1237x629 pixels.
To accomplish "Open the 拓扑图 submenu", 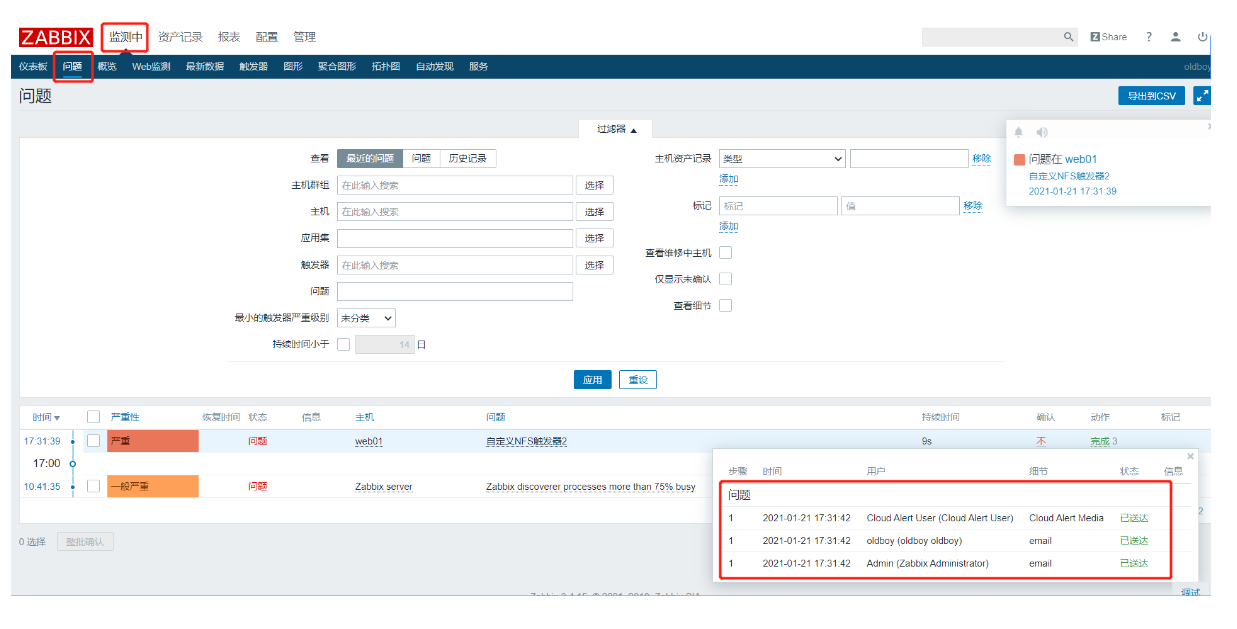I will pos(386,67).
